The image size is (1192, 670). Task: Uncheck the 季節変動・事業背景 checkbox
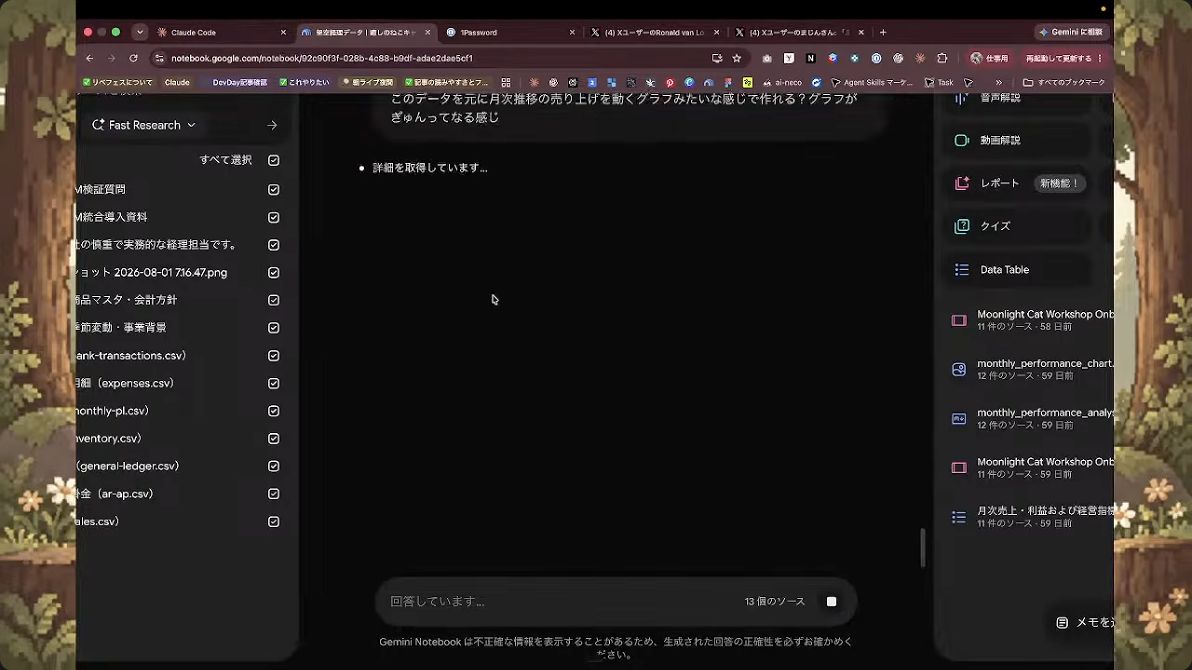(274, 328)
